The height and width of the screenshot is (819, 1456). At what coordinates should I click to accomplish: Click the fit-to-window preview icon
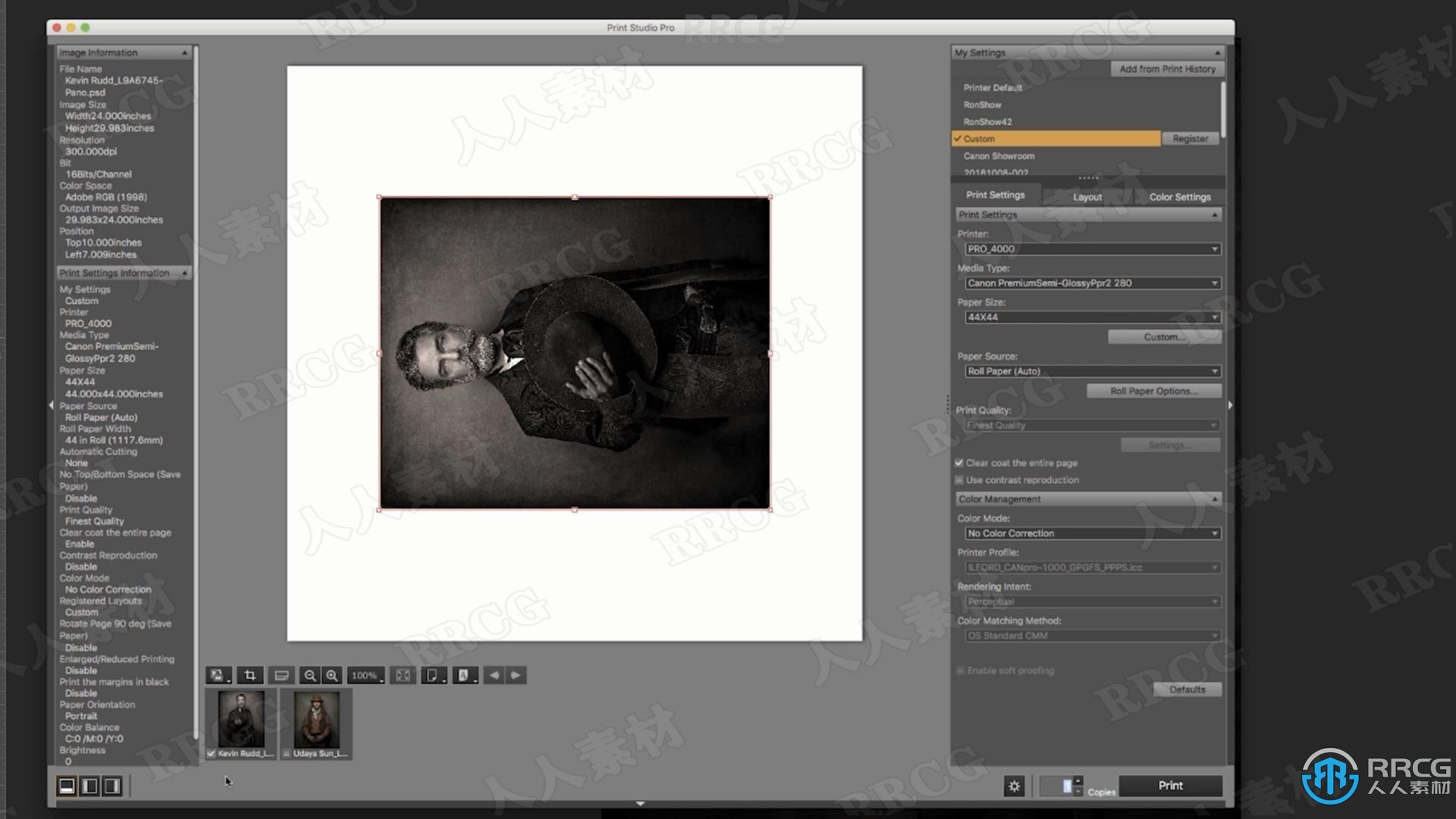coord(403,675)
